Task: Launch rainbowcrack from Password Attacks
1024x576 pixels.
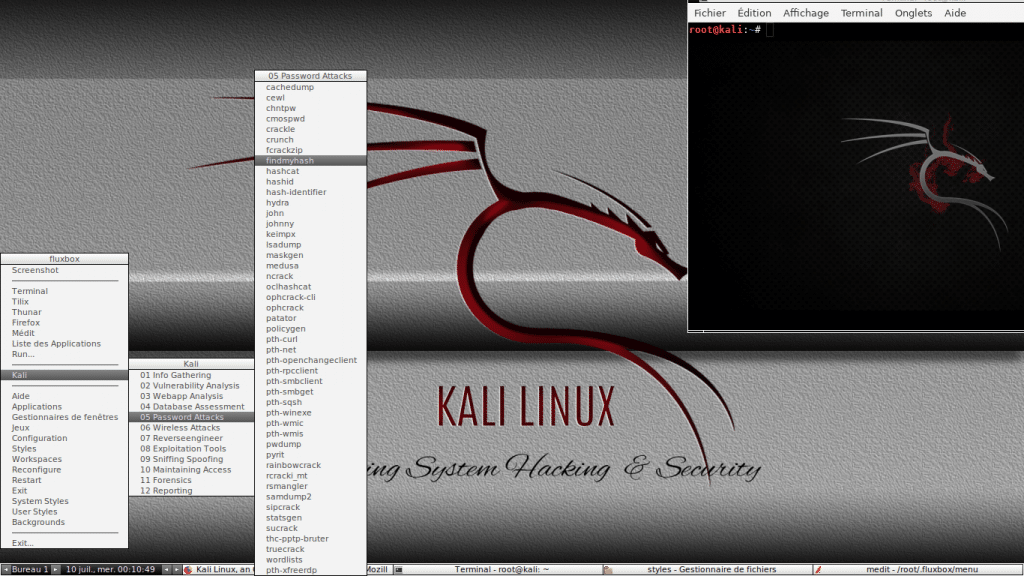Action: coord(310,465)
